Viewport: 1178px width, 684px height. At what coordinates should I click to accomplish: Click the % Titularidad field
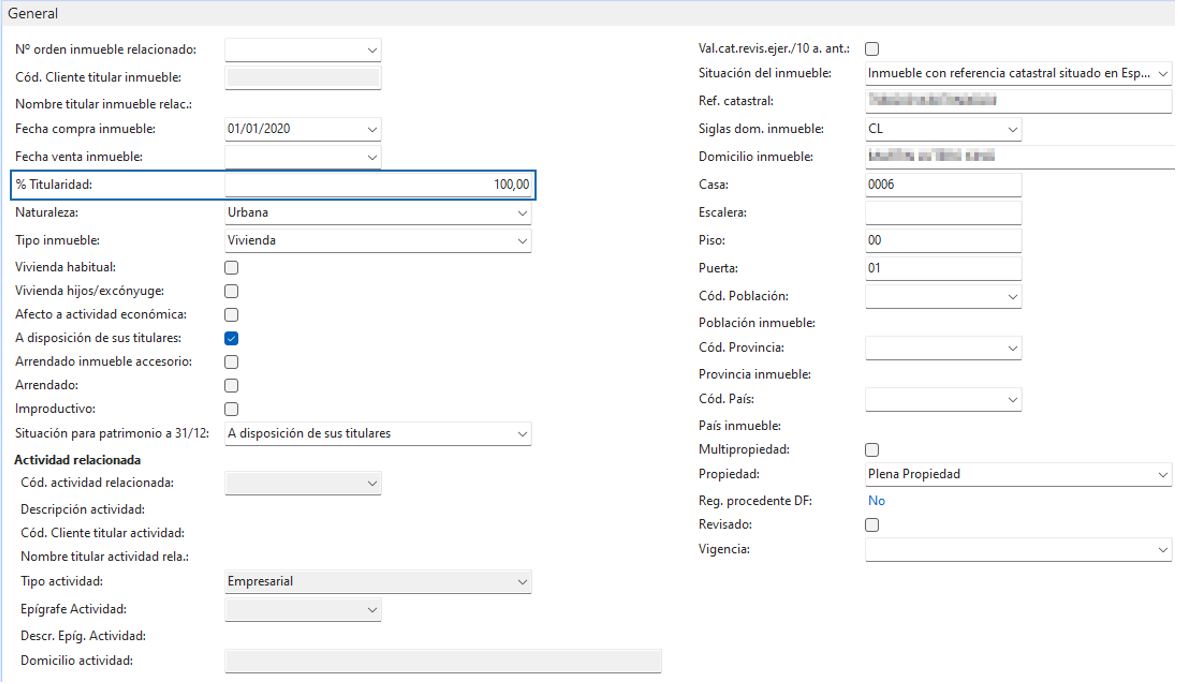pyautogui.click(x=378, y=185)
